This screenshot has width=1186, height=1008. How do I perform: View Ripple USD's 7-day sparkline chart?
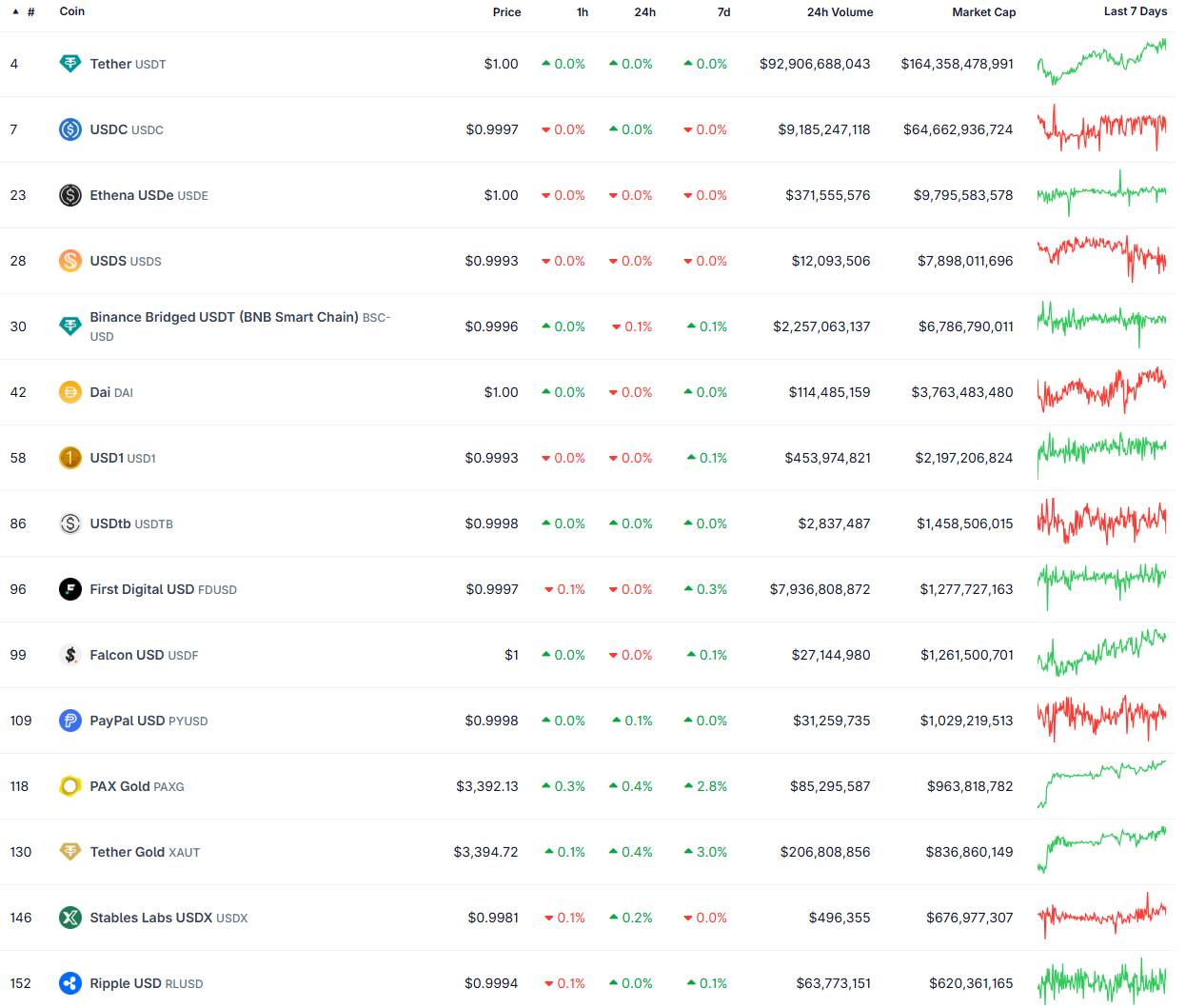pyautogui.click(x=1101, y=982)
